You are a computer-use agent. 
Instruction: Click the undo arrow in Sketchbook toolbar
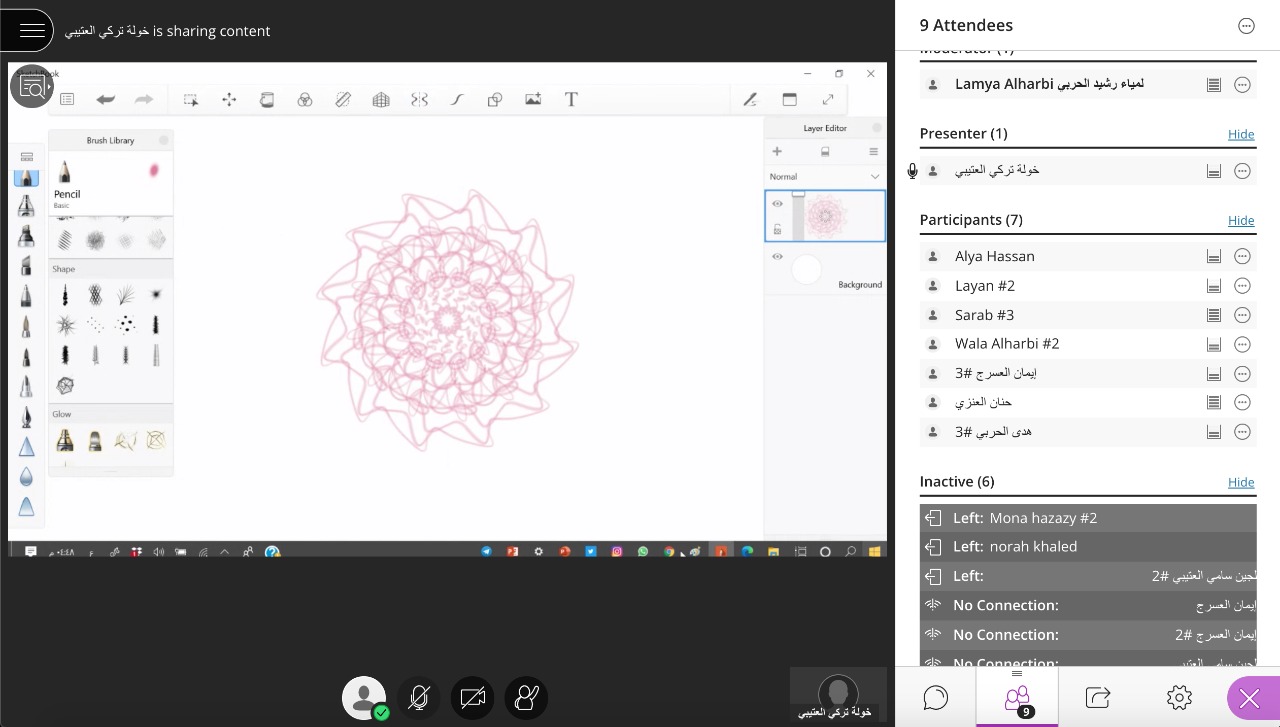[x=105, y=99]
